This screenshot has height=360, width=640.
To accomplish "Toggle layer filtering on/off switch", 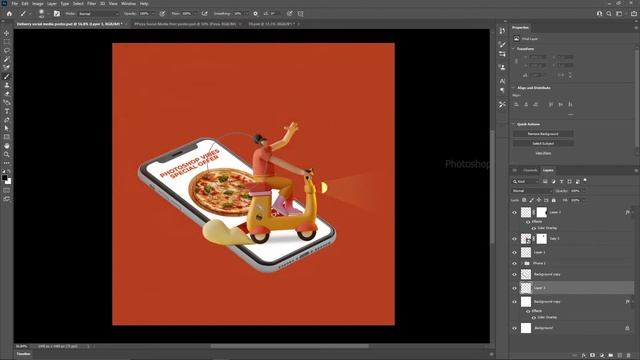I will tap(585, 180).
